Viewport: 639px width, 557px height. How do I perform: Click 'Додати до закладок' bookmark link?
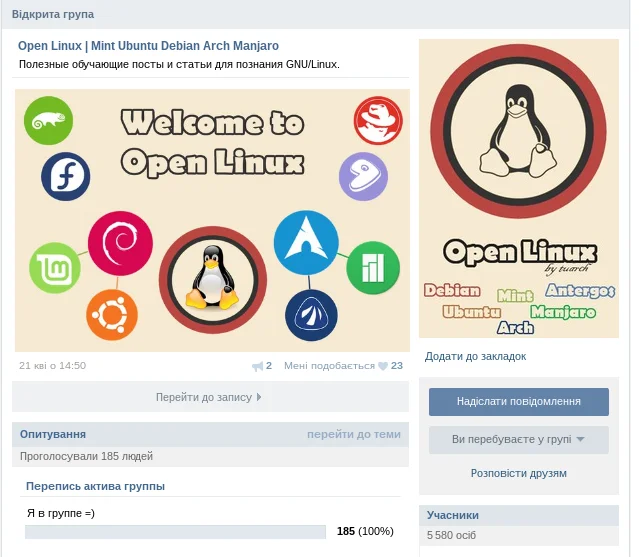(475, 356)
